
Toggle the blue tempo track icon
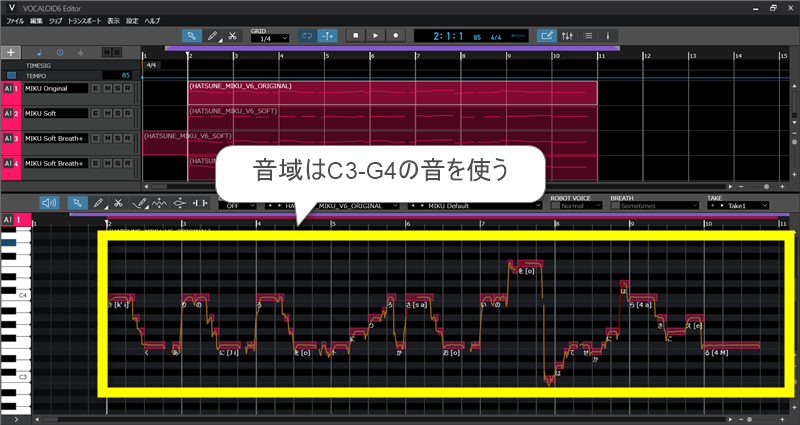11,76
